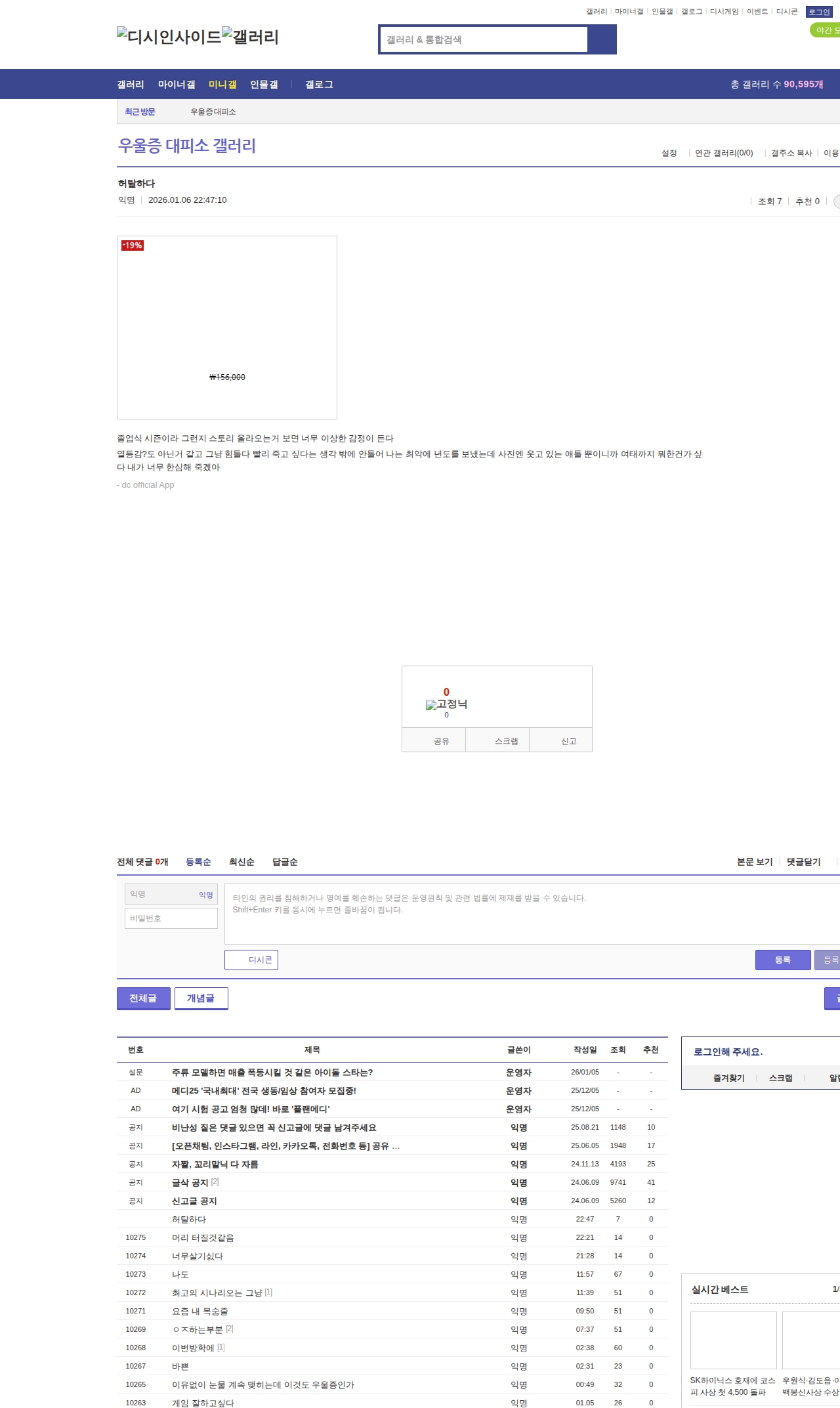Viewport: 840px width, 1408px height.
Task: Click the 익명 nickname input field
Action: (x=171, y=894)
